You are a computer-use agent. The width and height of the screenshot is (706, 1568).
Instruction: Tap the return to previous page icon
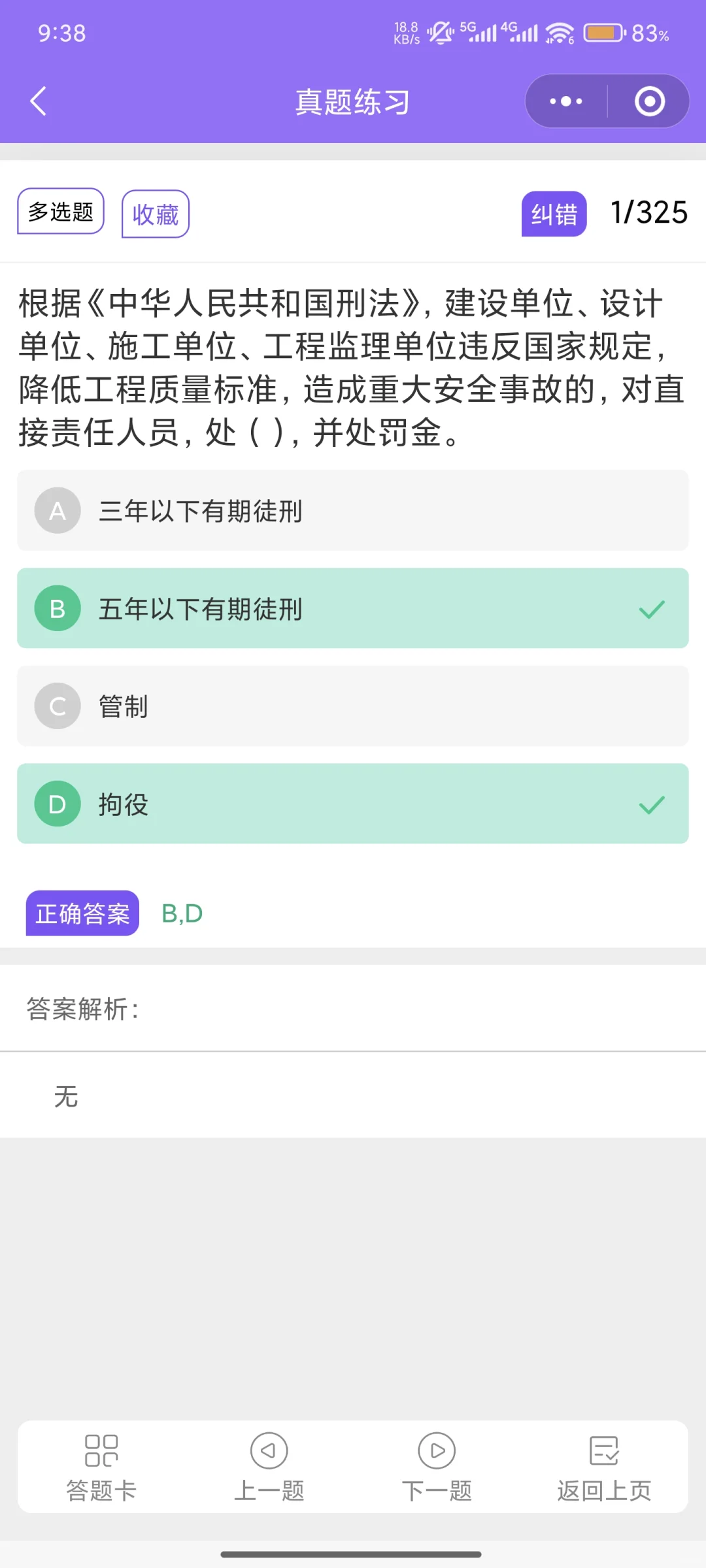pos(604,1450)
